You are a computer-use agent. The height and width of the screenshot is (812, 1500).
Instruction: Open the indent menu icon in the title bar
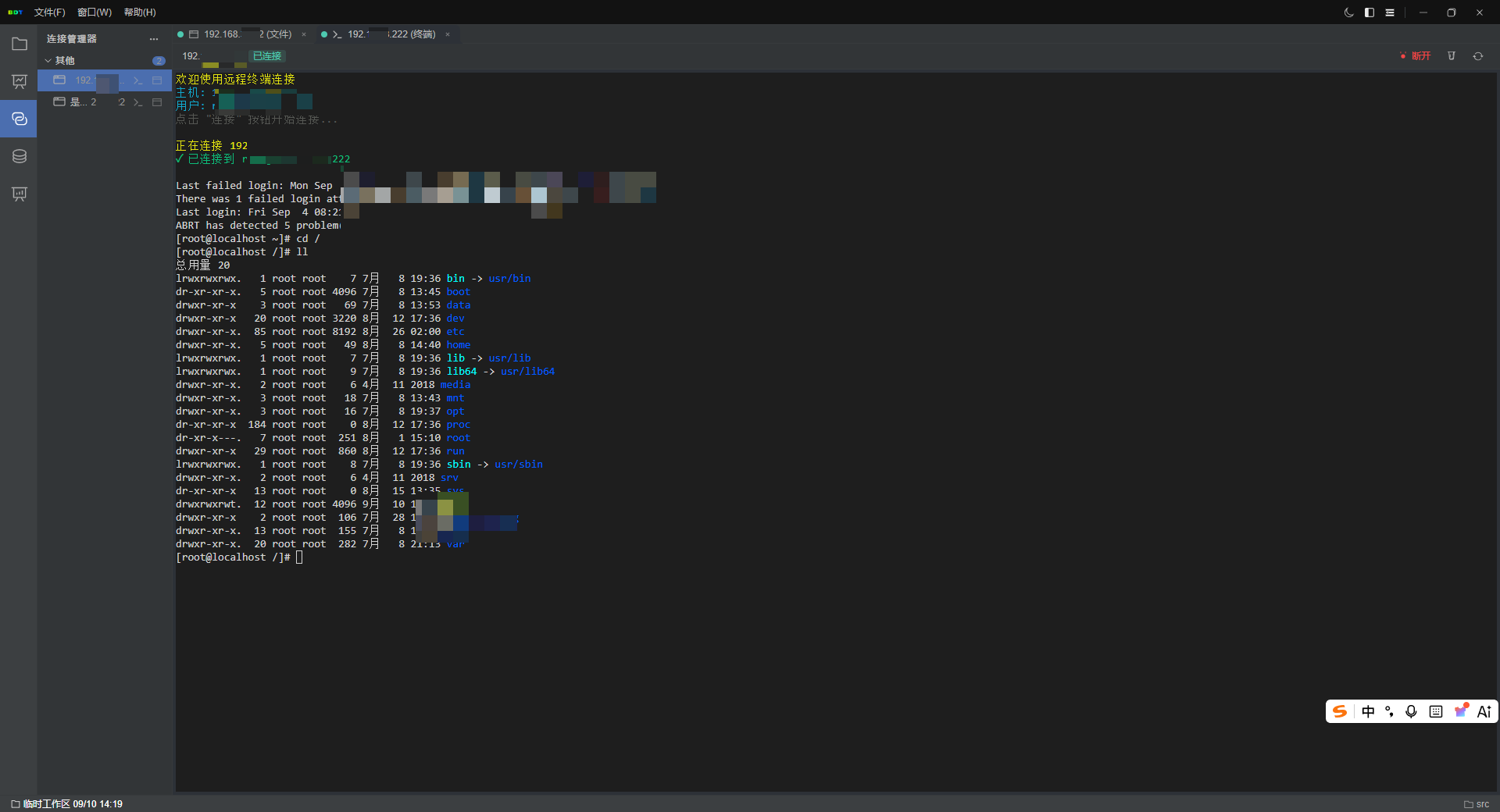click(x=1390, y=12)
